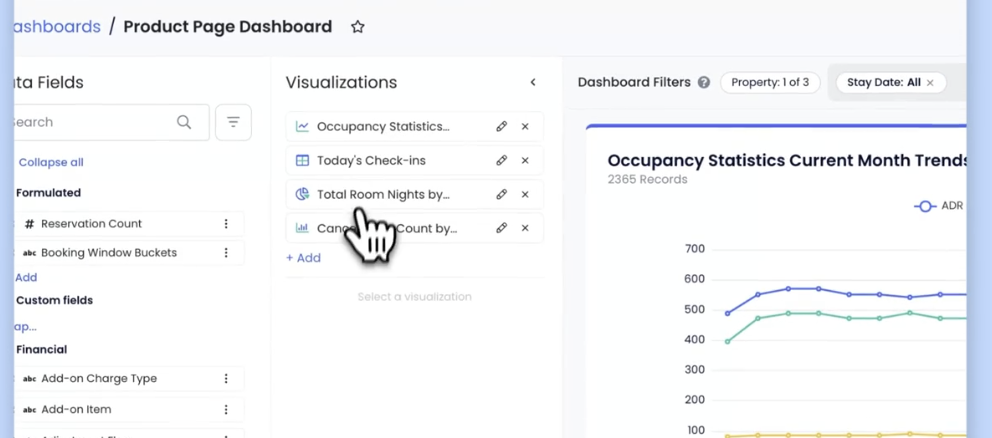Screen dimensions: 992x438
Task: Collapse the Financial section header
Action: tap(41, 349)
